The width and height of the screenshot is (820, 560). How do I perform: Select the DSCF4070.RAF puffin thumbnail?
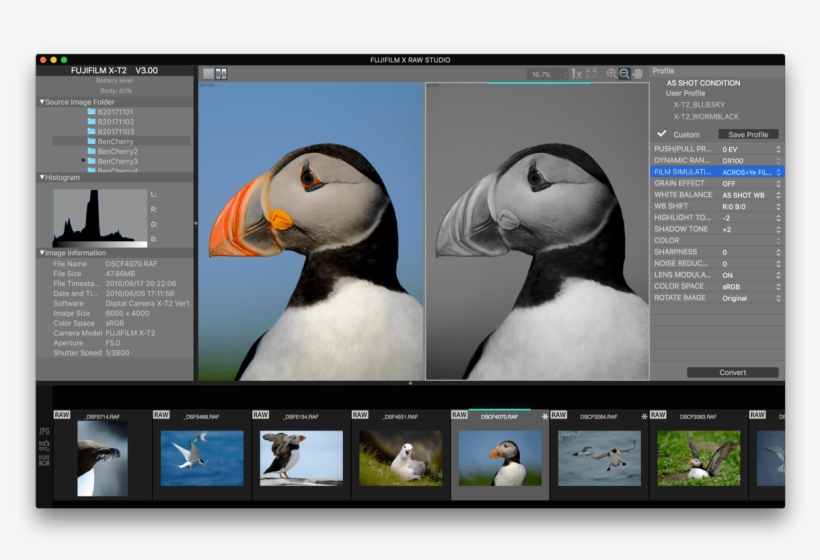[500, 458]
